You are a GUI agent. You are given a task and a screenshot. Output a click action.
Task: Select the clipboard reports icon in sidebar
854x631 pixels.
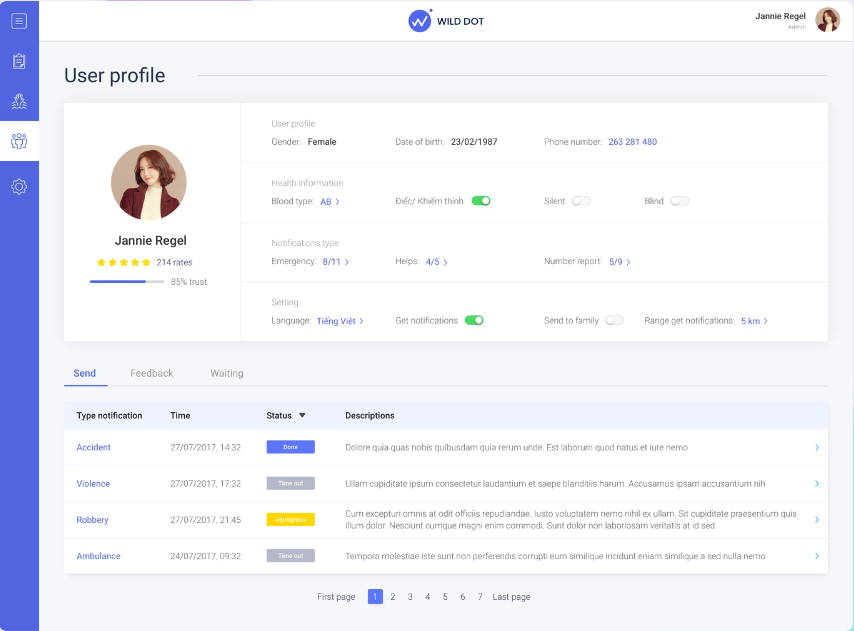click(x=18, y=60)
